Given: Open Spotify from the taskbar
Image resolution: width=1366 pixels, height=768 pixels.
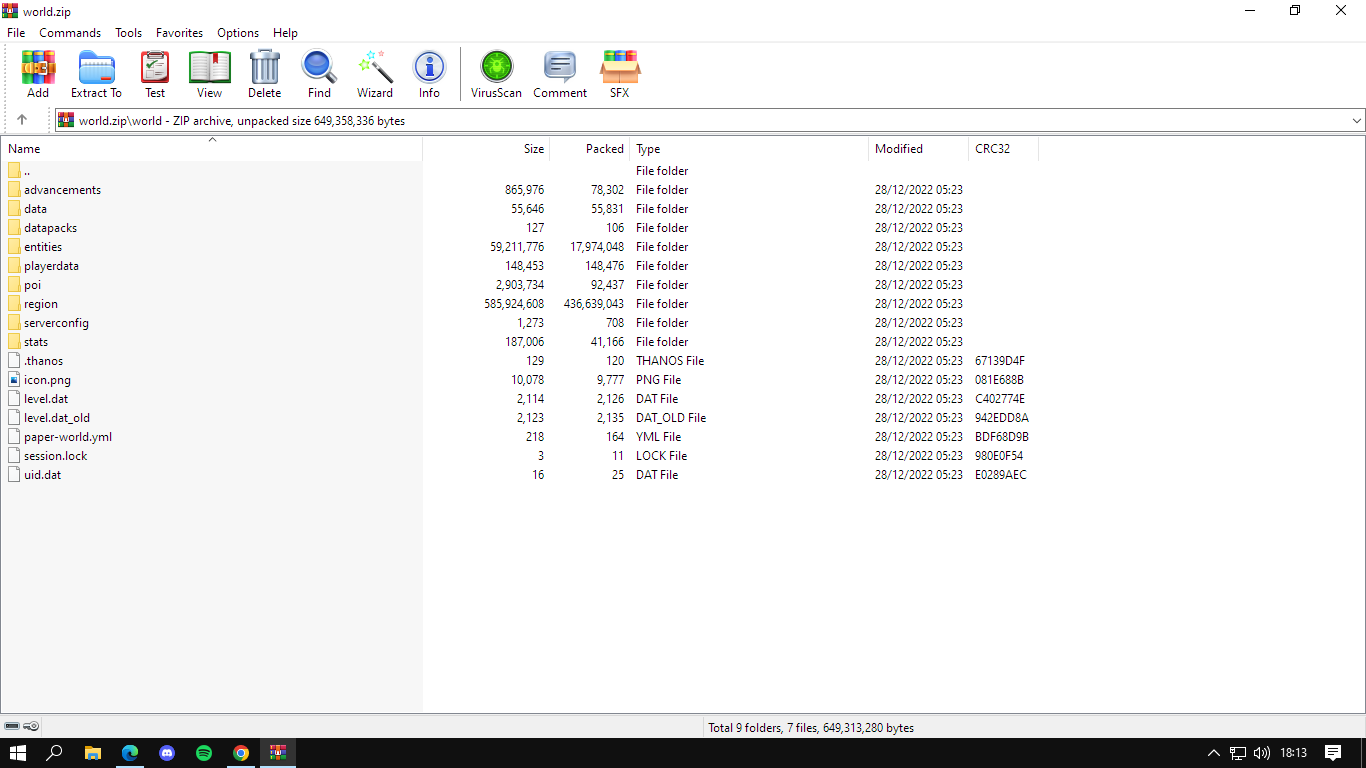Looking at the screenshot, I should (204, 753).
